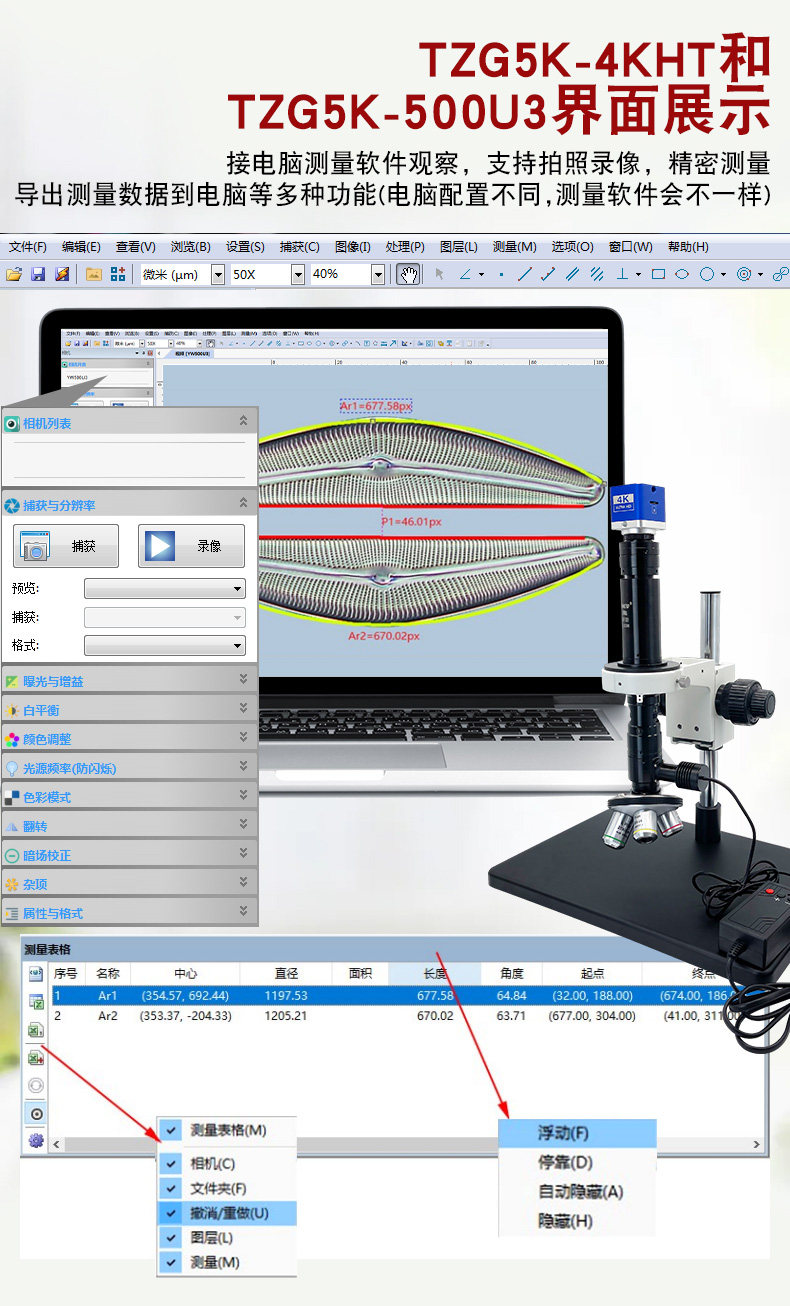This screenshot has height=1306, width=790.
Task: Open the 预览 resolution dropdown
Action: coord(165,588)
